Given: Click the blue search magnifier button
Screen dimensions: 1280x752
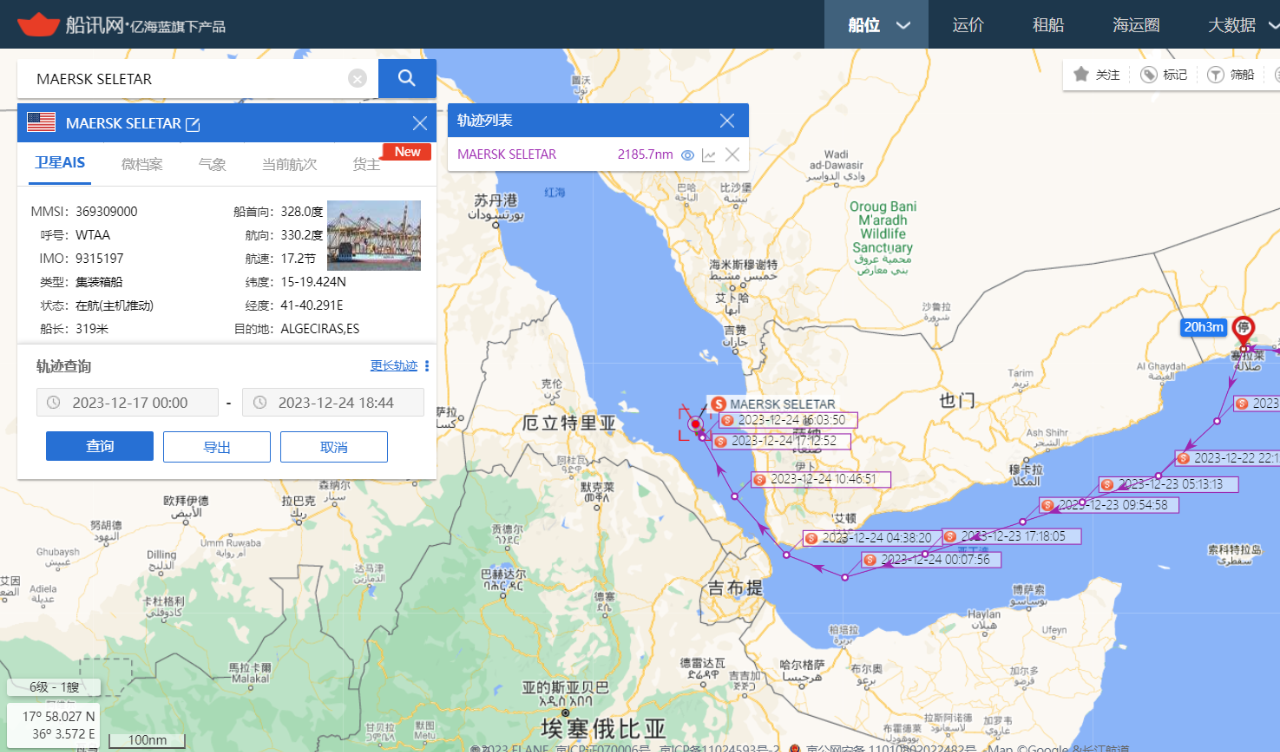Looking at the screenshot, I should click(x=407, y=78).
